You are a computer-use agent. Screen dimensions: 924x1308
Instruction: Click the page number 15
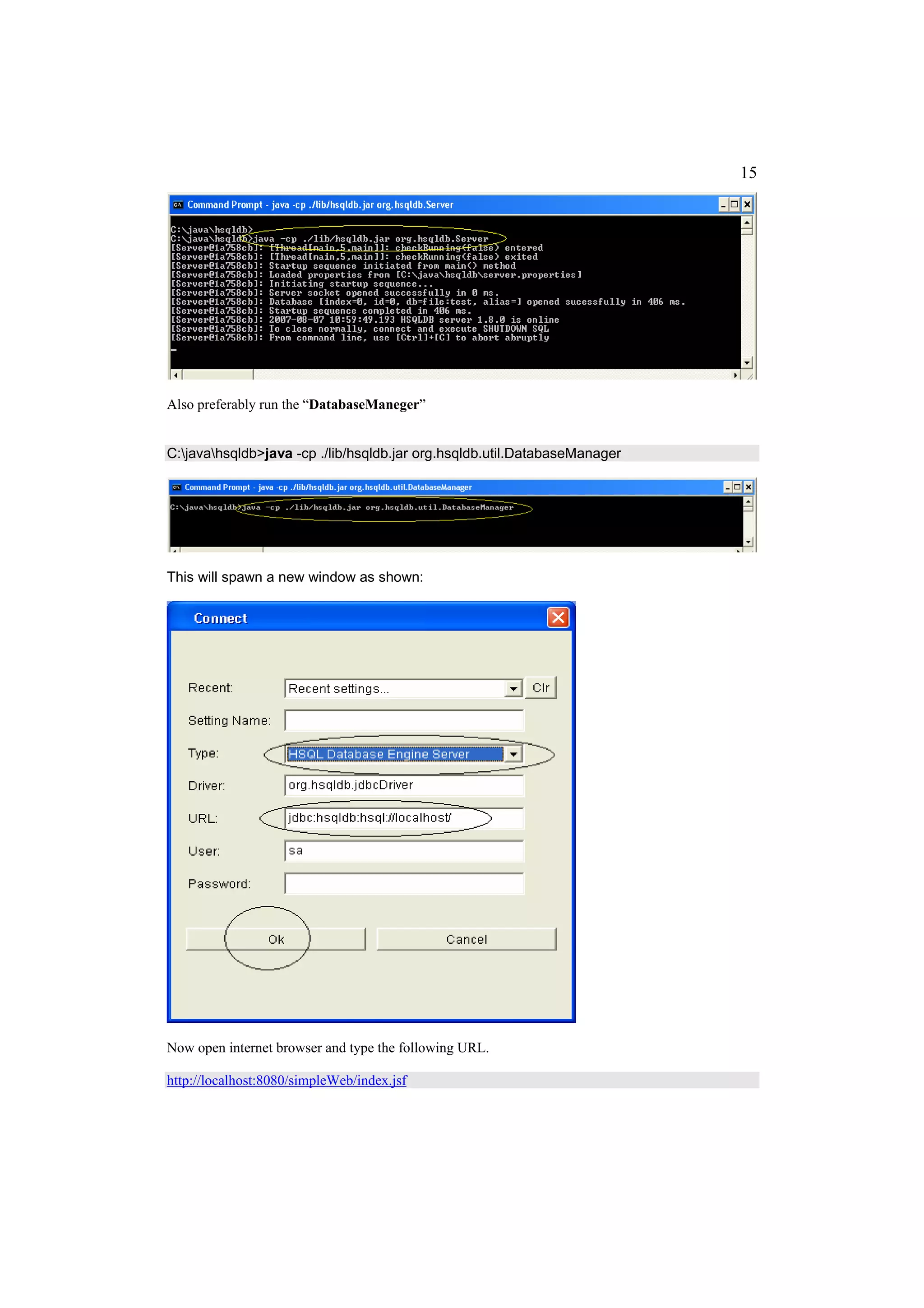tap(748, 172)
